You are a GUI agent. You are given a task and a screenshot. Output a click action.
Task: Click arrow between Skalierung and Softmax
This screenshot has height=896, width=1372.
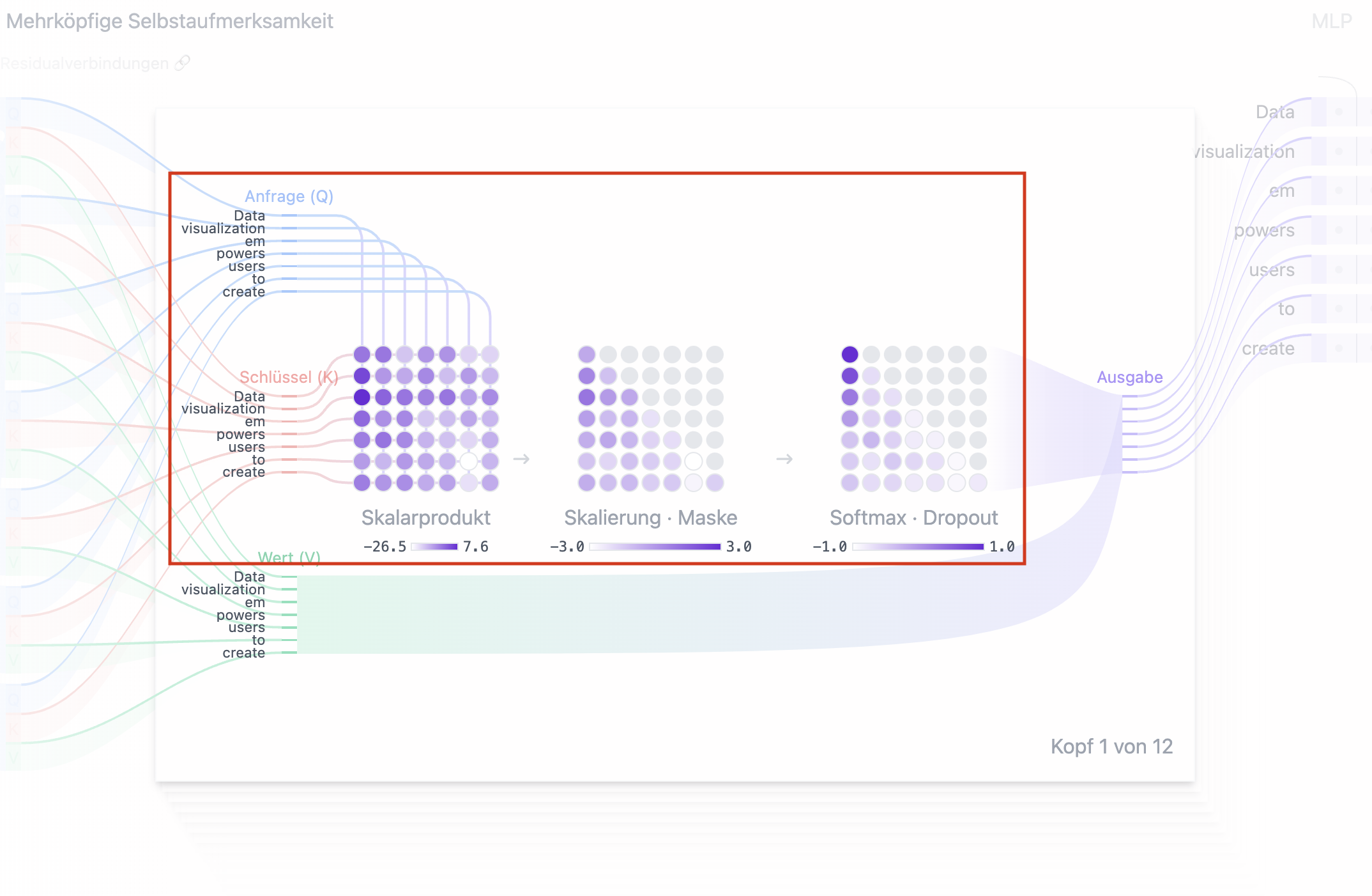click(x=784, y=459)
